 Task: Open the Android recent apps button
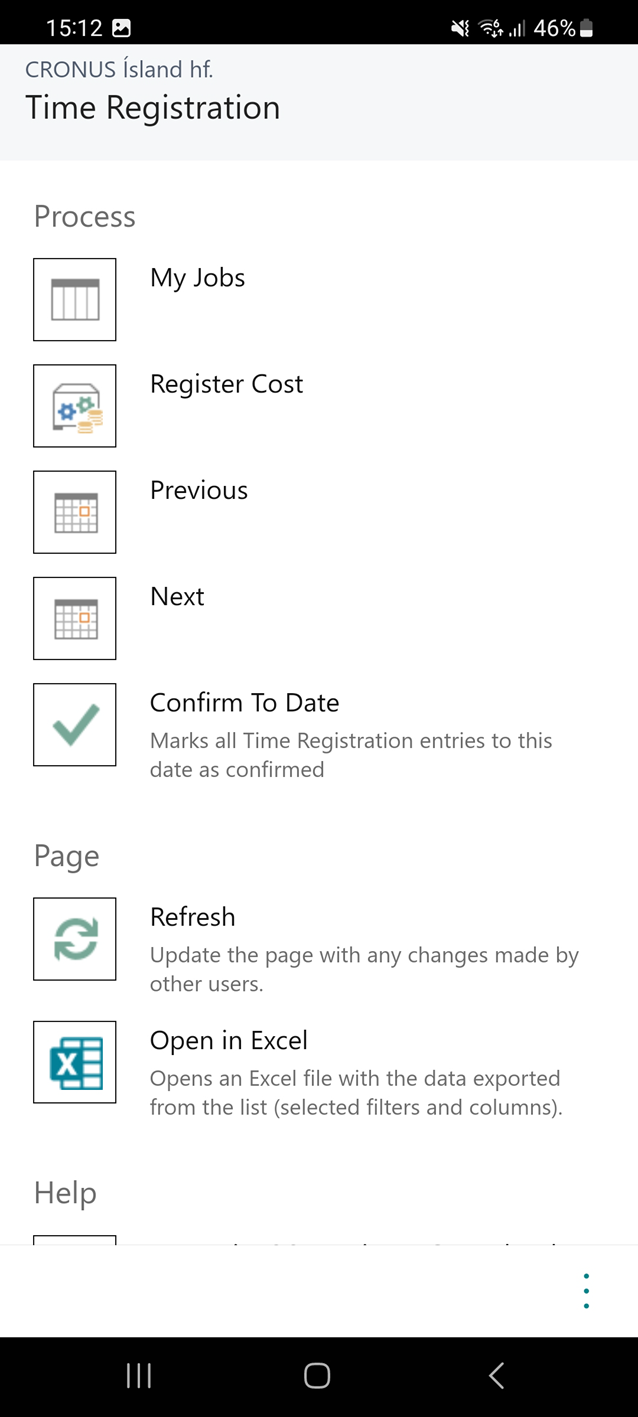pos(139,1376)
